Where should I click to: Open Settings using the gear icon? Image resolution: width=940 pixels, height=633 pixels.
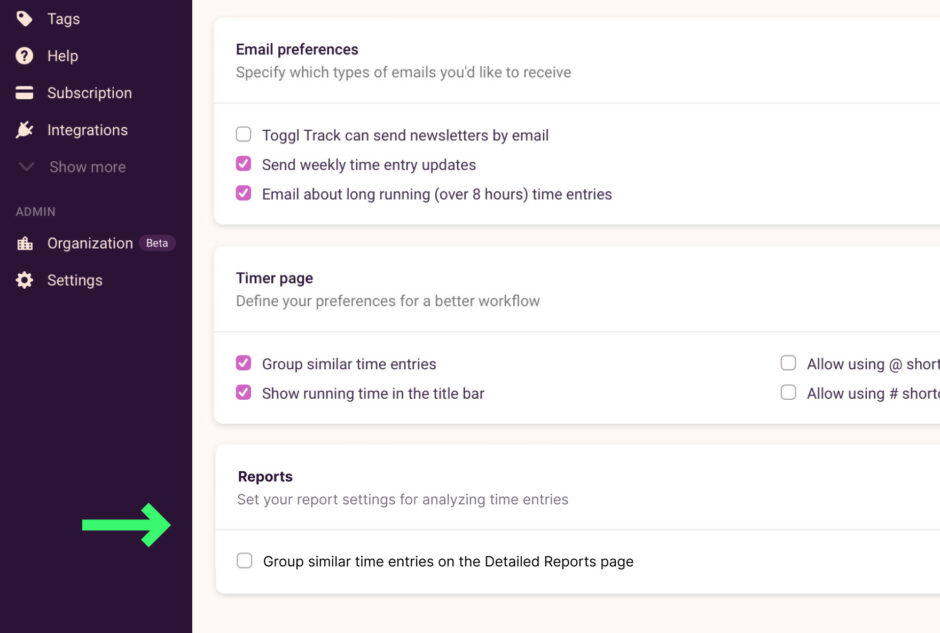tap(24, 280)
